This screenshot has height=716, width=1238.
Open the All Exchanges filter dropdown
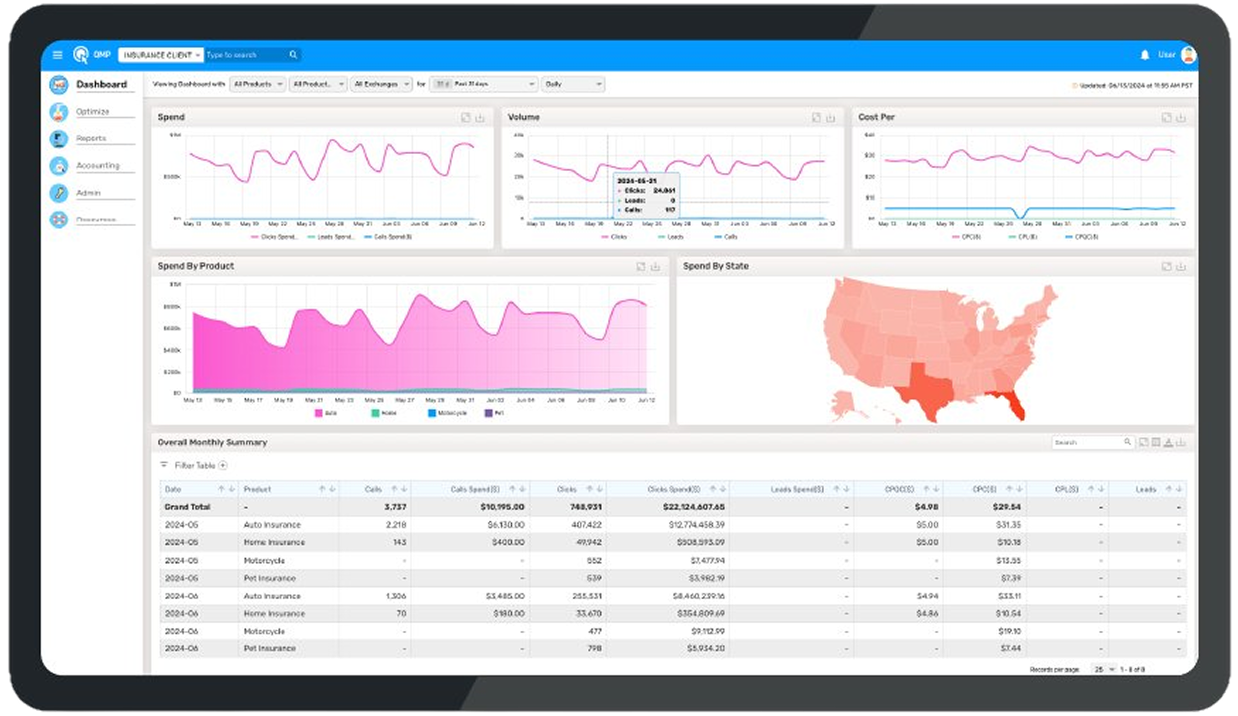[382, 85]
